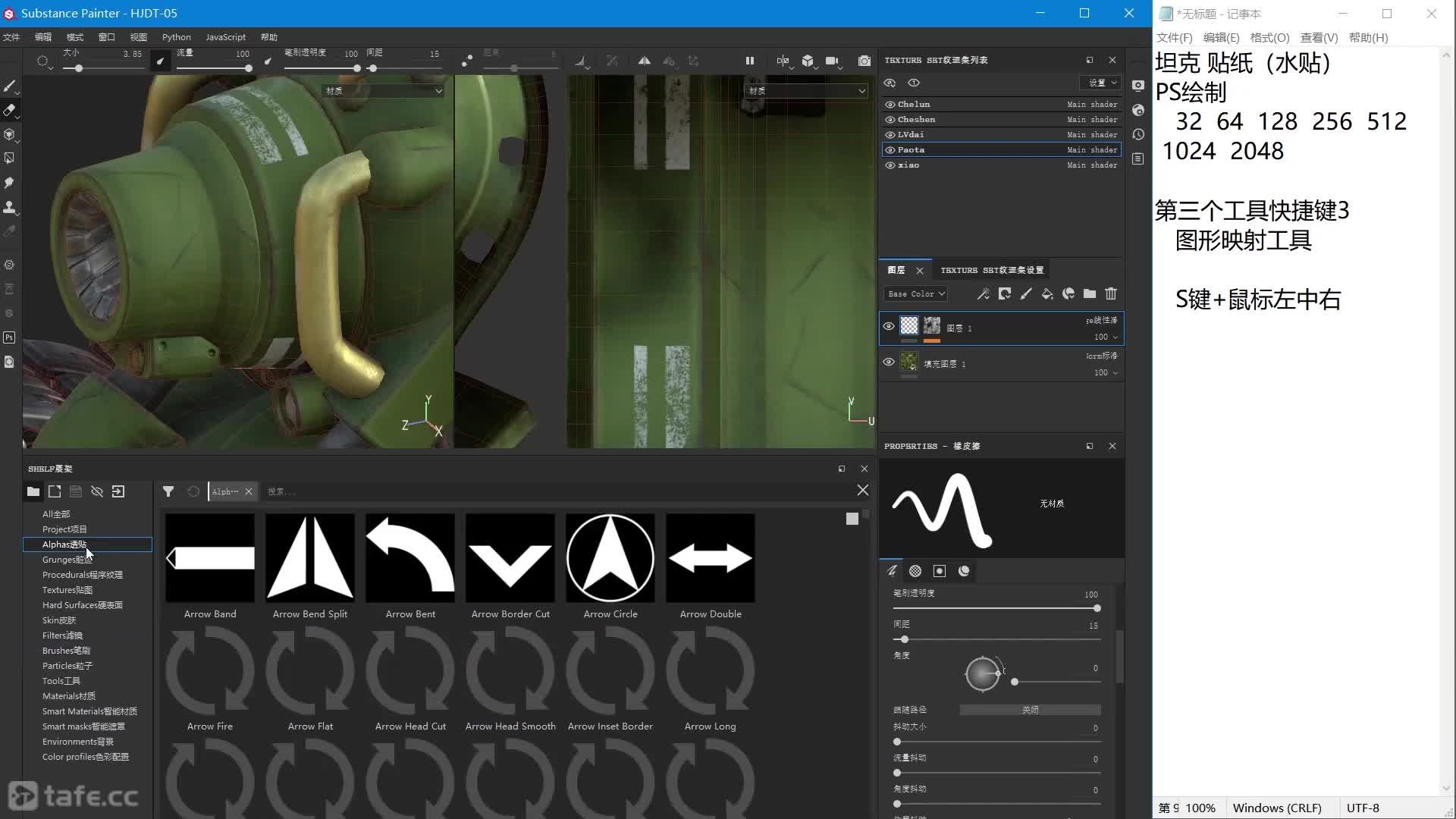
Task: Click the add folder icon in layers panel
Action: (1089, 293)
